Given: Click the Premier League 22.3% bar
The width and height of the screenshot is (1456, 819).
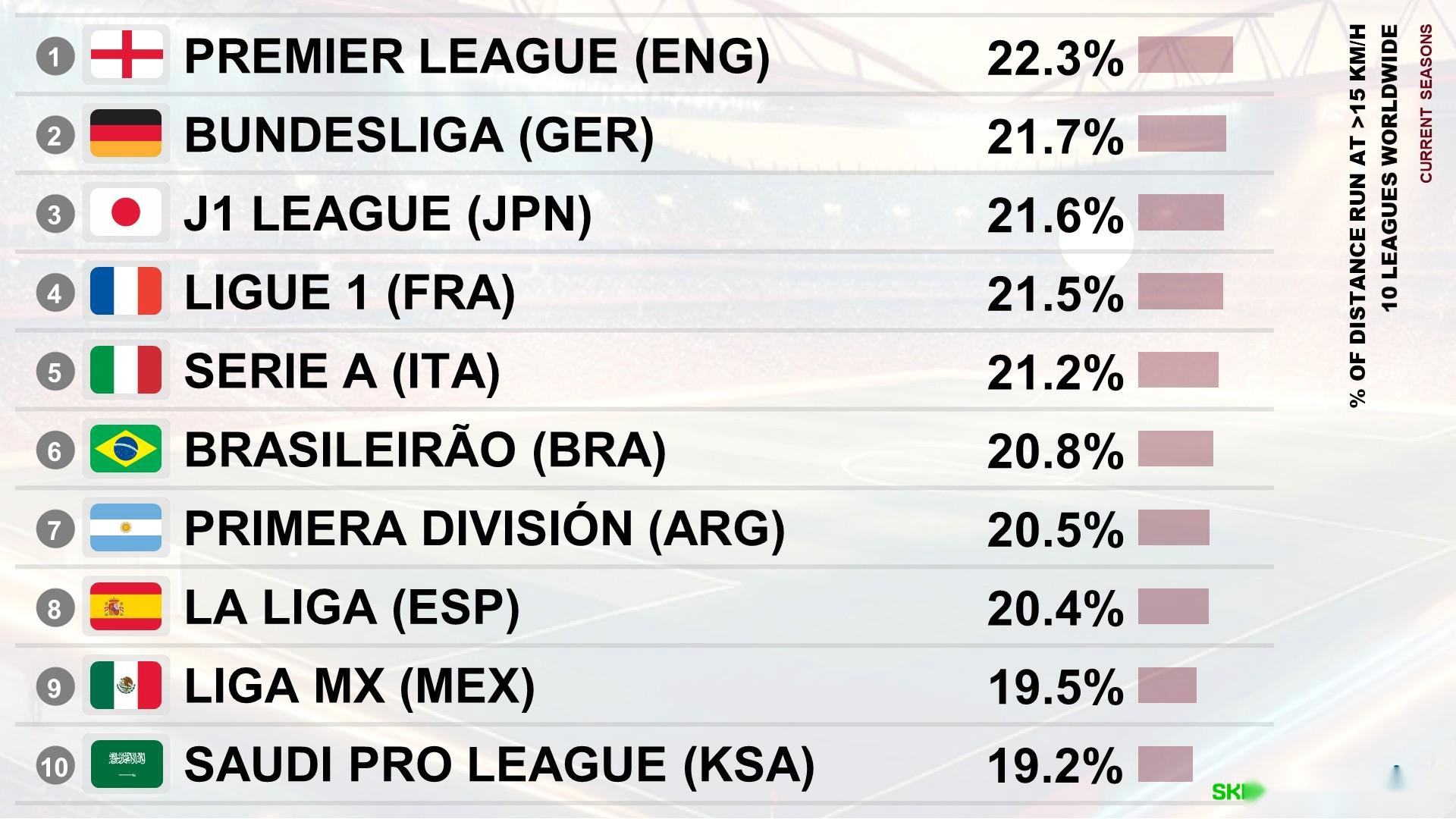Looking at the screenshot, I should click(x=1185, y=55).
